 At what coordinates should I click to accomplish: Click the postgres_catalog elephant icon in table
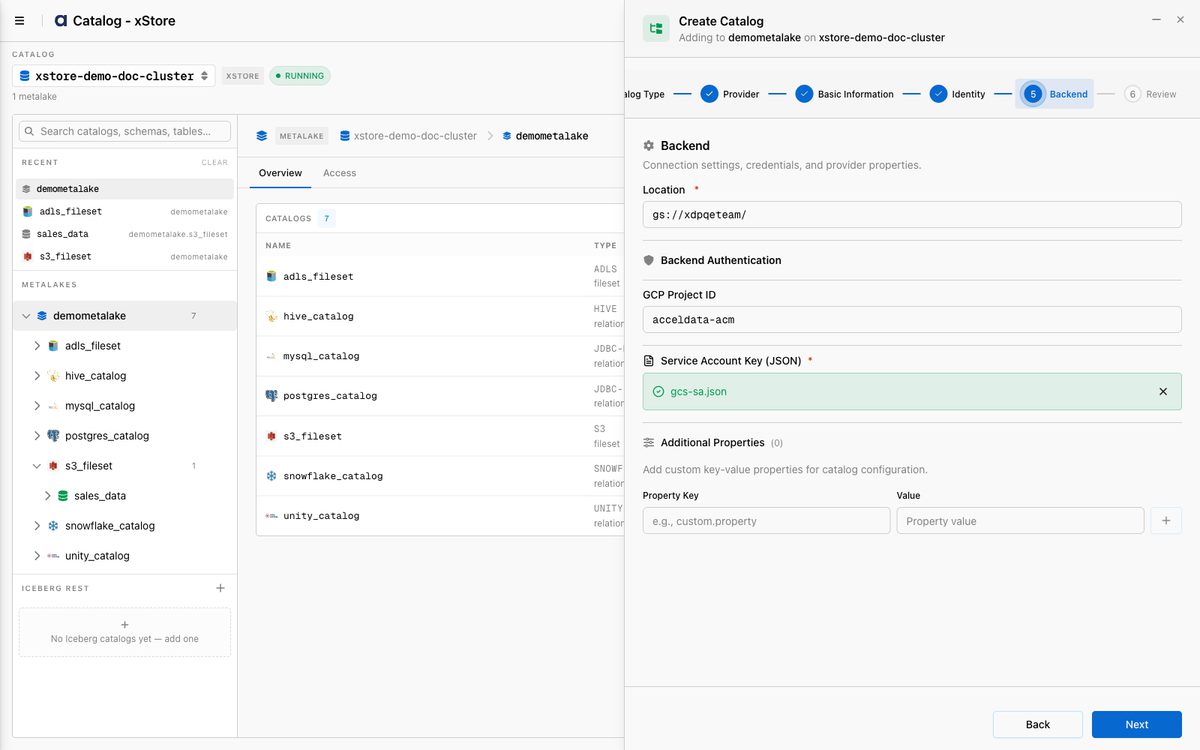(272, 396)
